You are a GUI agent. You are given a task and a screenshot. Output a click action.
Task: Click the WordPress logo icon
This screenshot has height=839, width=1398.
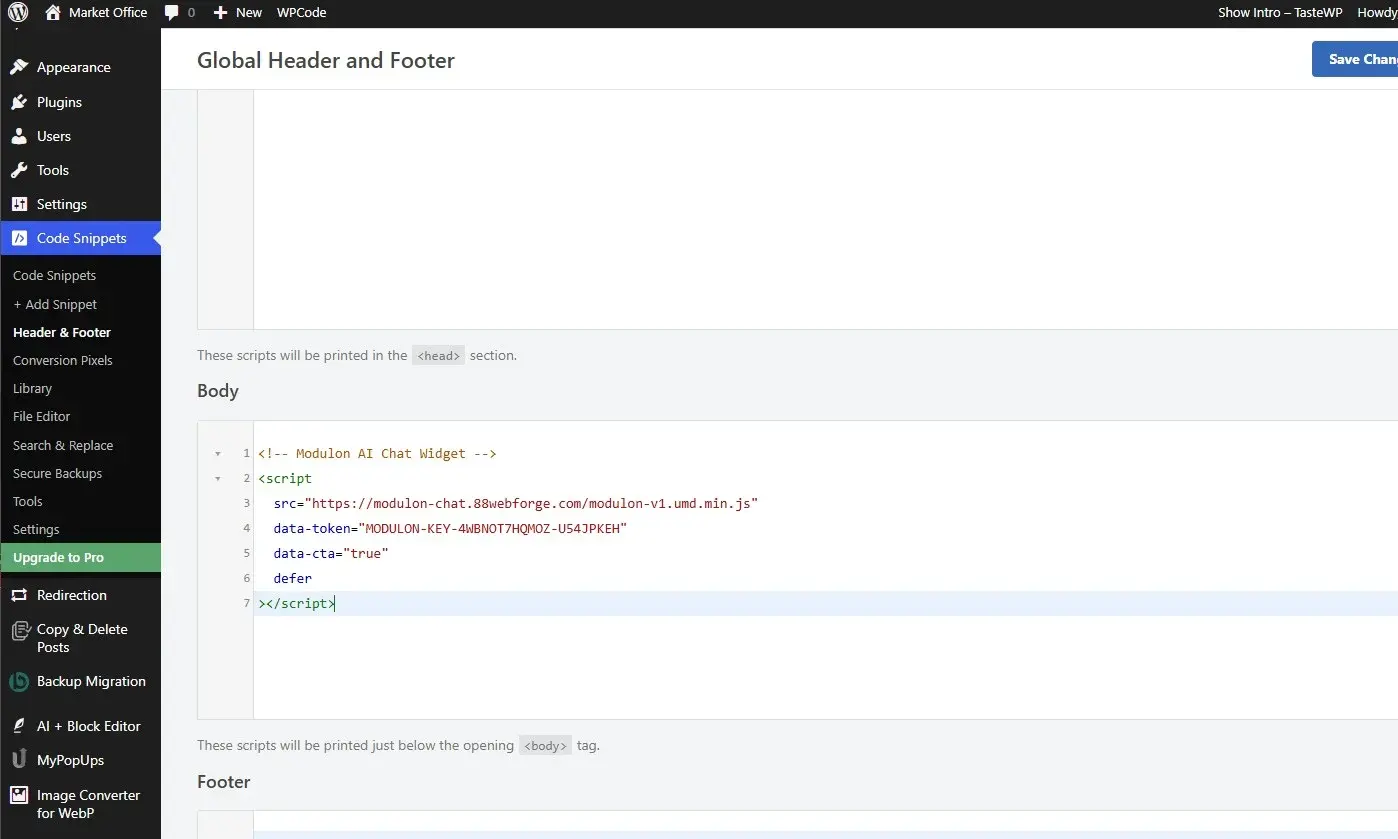[x=18, y=13]
